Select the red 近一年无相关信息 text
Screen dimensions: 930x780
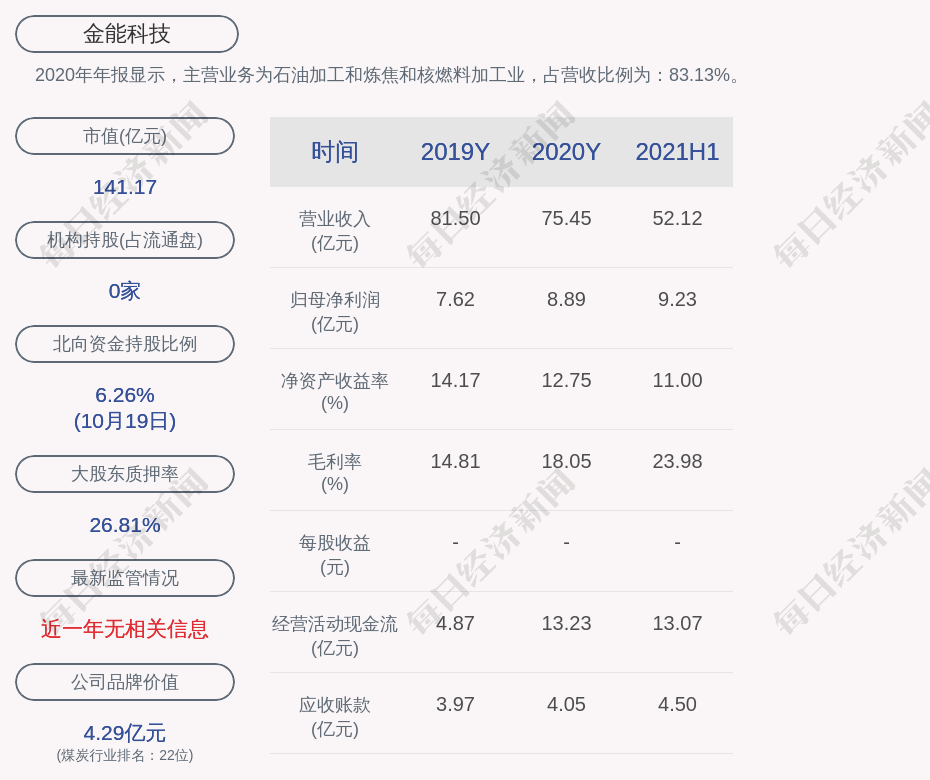click(125, 629)
